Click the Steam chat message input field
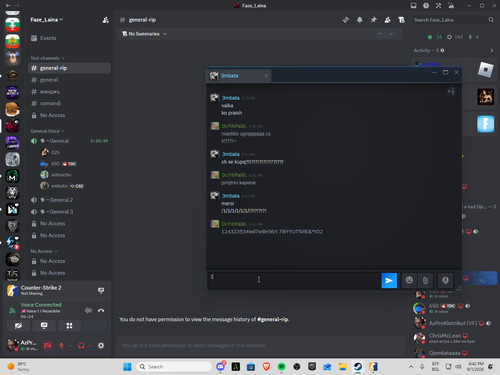This screenshot has height=375, width=500. [295, 280]
